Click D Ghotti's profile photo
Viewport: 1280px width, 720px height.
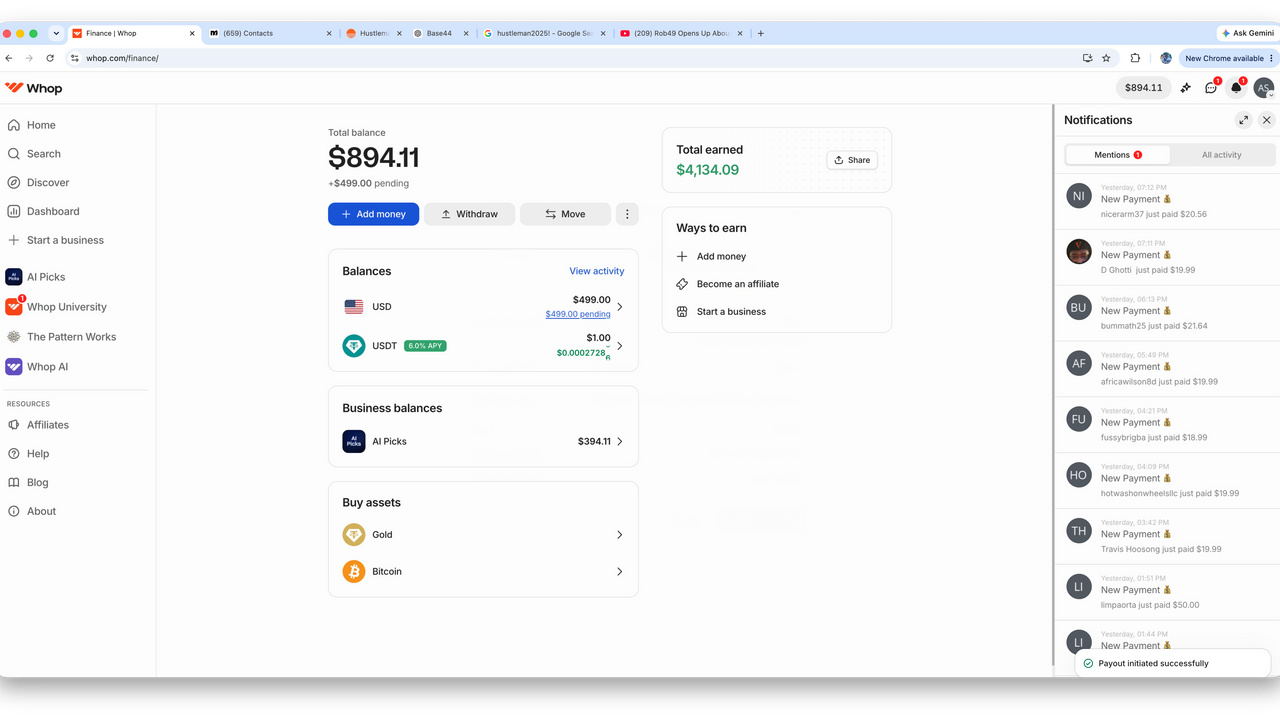click(x=1078, y=252)
